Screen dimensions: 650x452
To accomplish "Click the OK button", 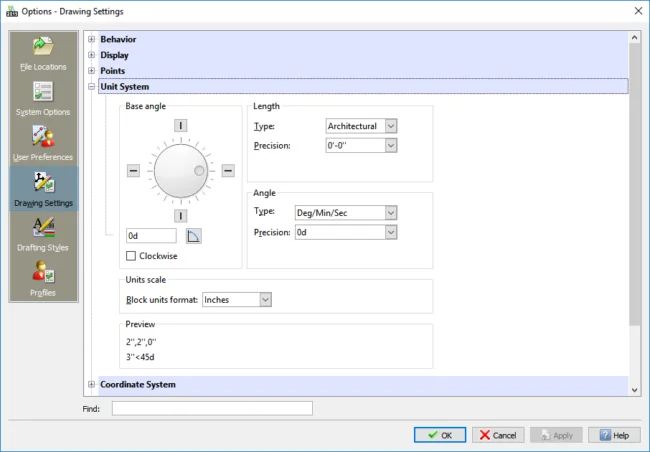I will pyautogui.click(x=440, y=435).
